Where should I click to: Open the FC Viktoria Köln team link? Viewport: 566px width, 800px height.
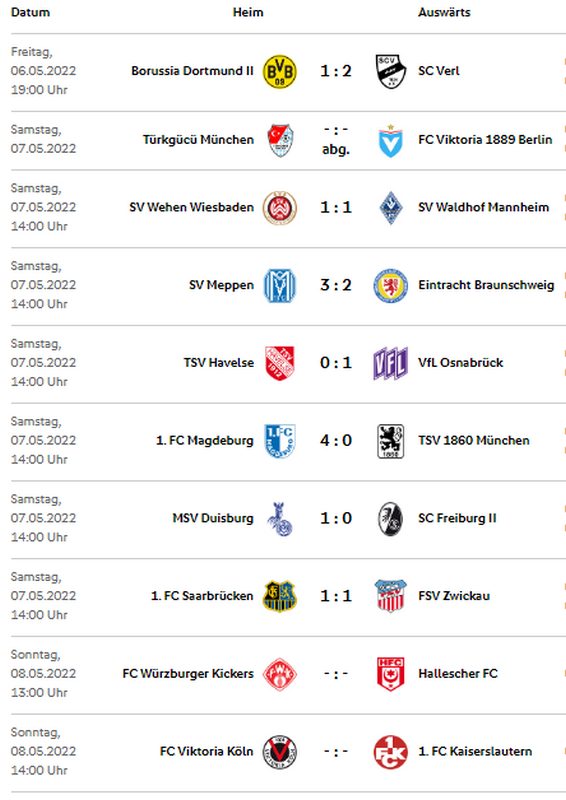pyautogui.click(x=207, y=752)
